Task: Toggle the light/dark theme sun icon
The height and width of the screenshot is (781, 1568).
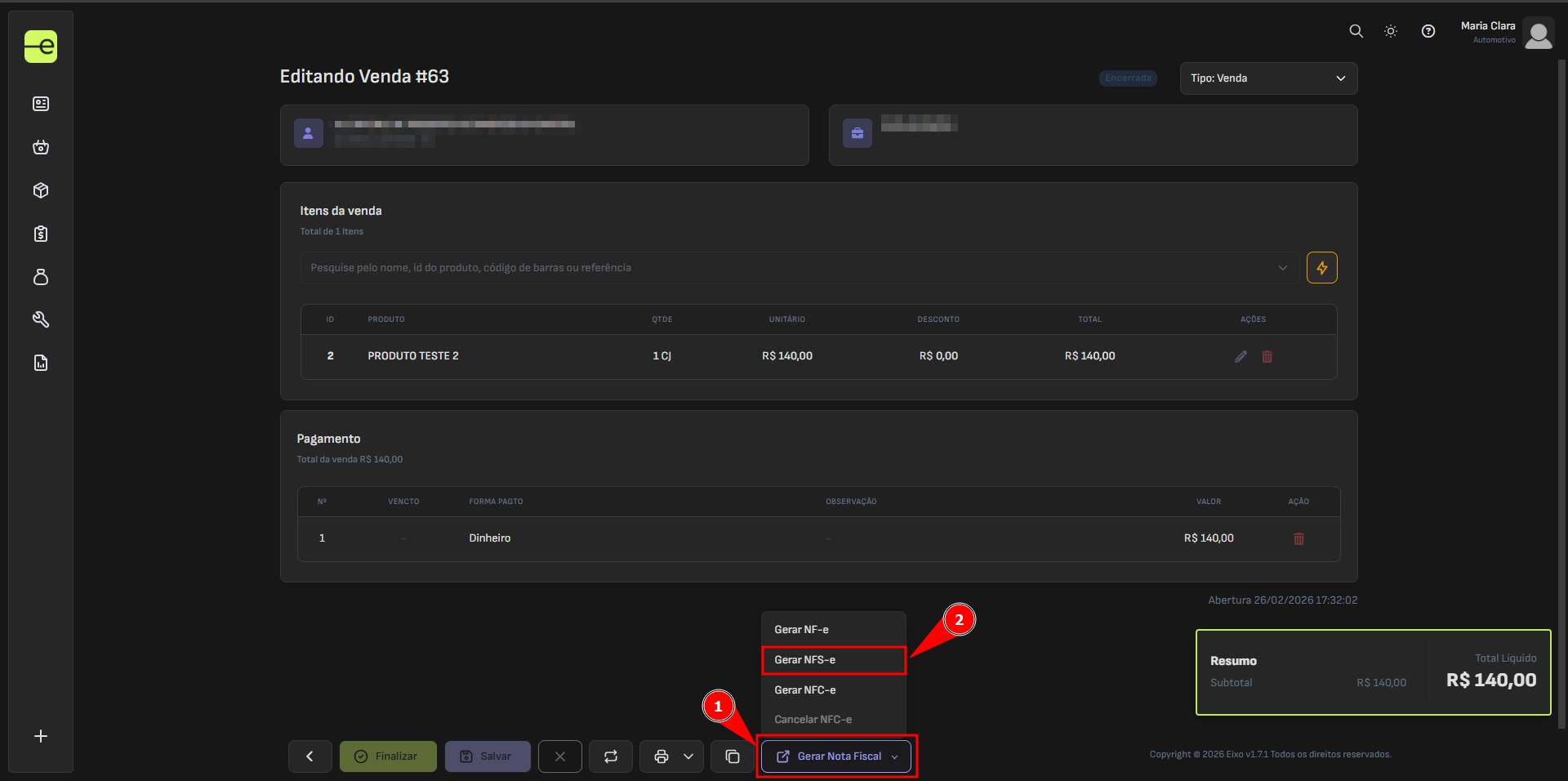Action: point(1391,31)
